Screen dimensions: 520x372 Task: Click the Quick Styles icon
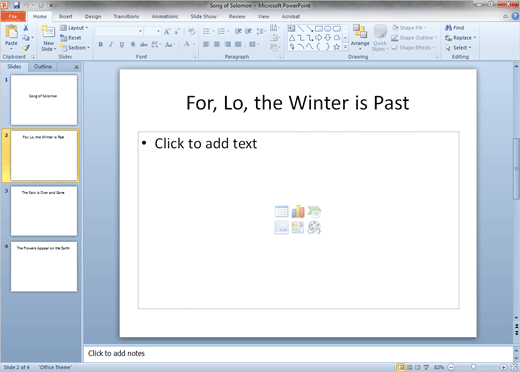(x=380, y=32)
